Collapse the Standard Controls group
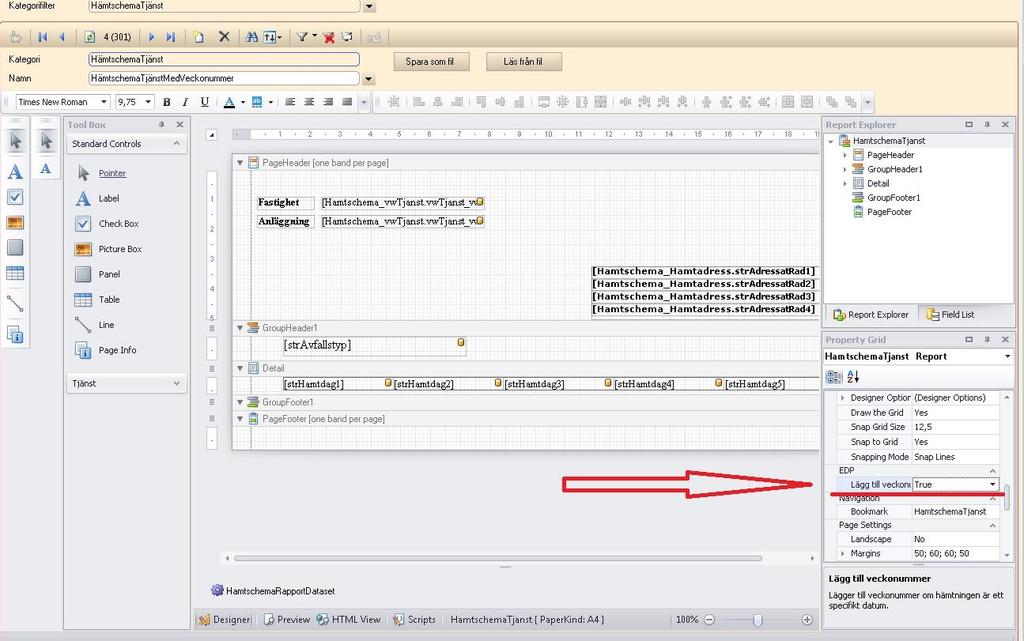 pyautogui.click(x=177, y=144)
